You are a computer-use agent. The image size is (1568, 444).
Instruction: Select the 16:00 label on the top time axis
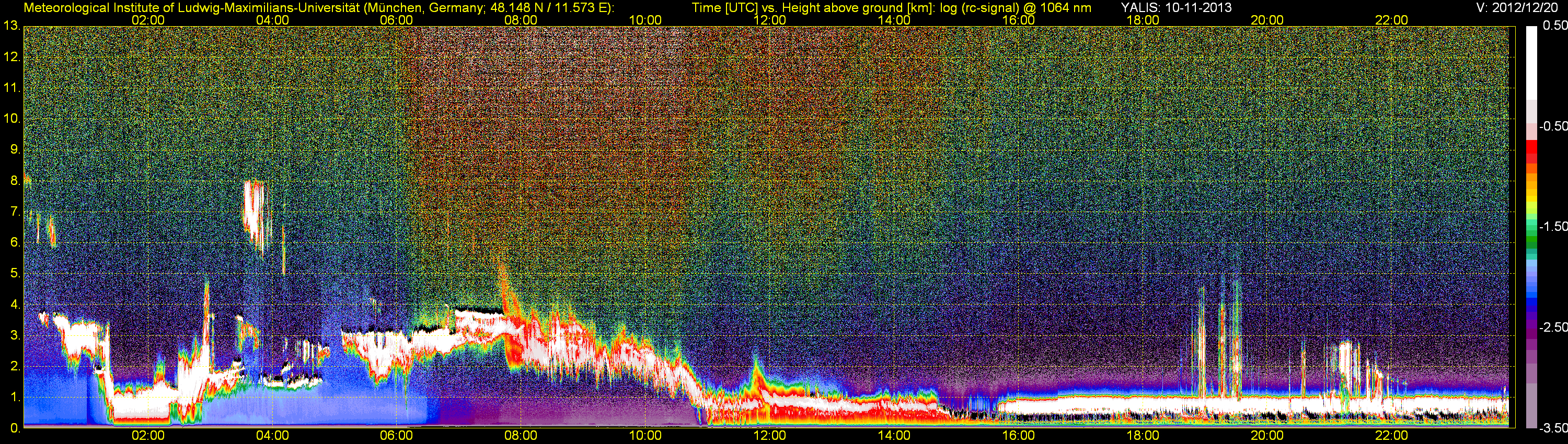1018,20
